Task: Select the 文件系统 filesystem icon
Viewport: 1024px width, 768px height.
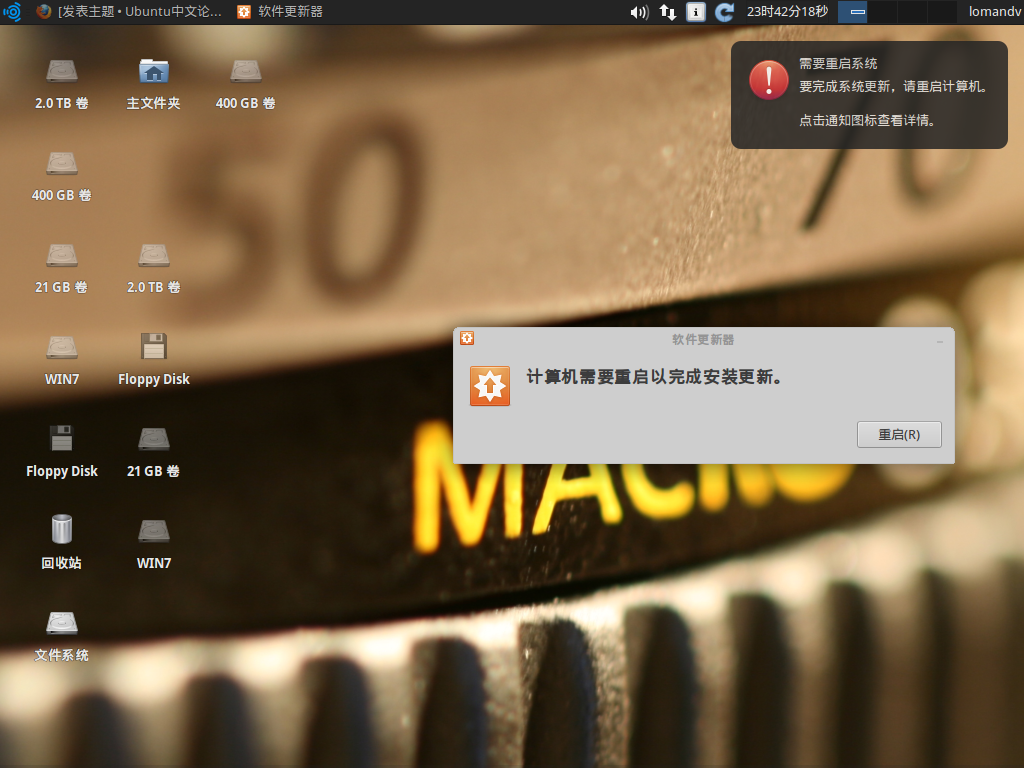Action: click(61, 637)
